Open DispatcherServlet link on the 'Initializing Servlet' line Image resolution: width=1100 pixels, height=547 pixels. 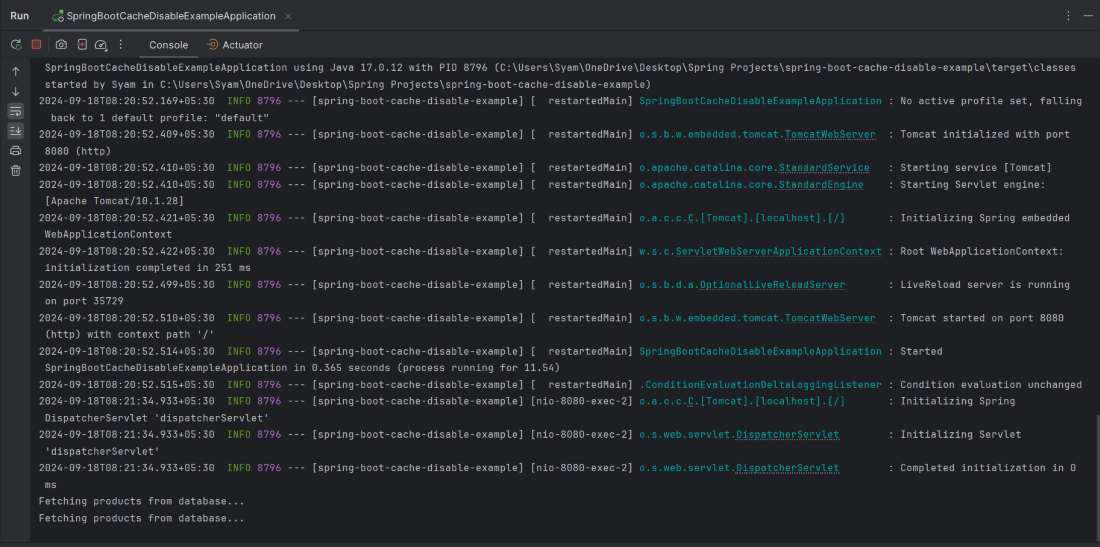tap(787, 435)
